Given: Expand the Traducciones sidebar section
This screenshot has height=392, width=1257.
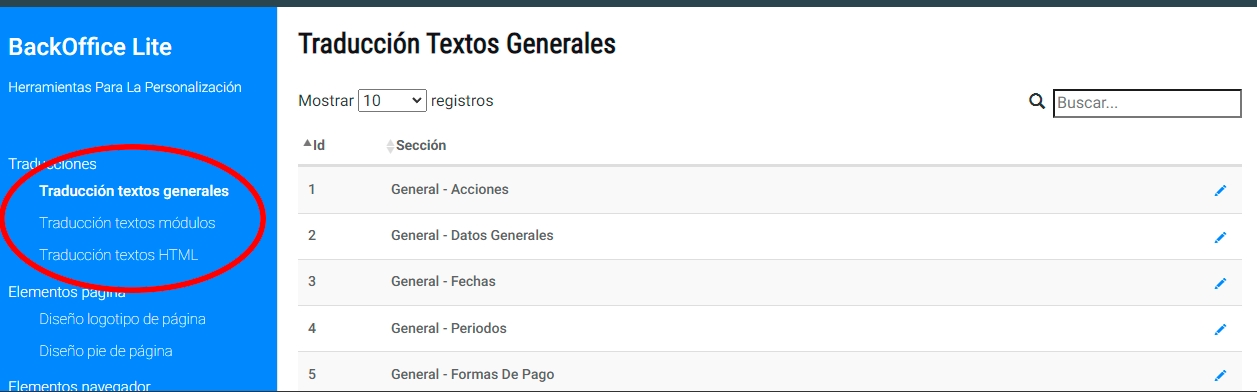Looking at the screenshot, I should [x=52, y=163].
